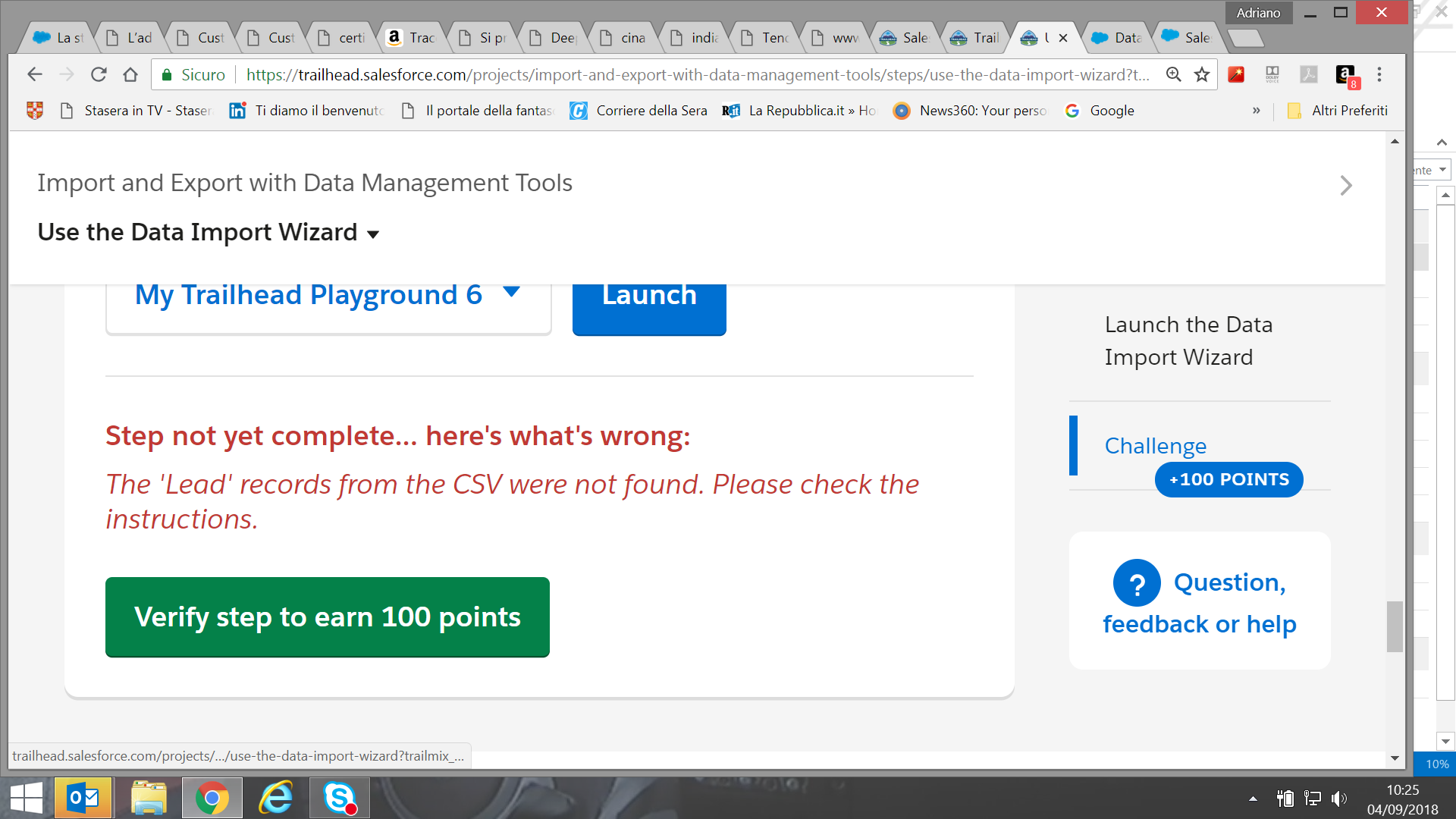Click the blue Launch button
This screenshot has width=1456, height=819.
649,307
